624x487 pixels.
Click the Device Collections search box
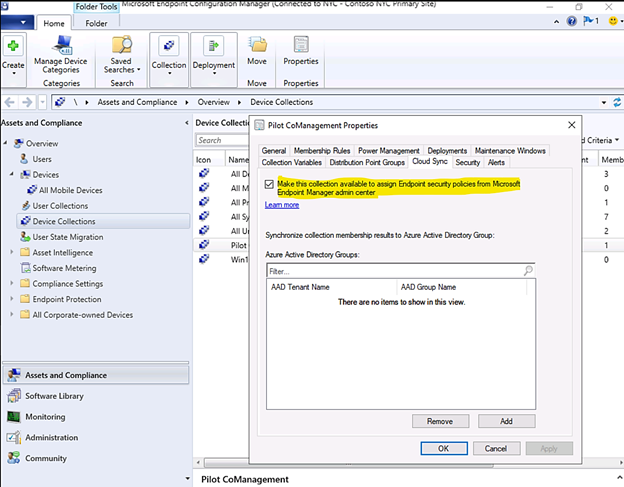[x=222, y=140]
